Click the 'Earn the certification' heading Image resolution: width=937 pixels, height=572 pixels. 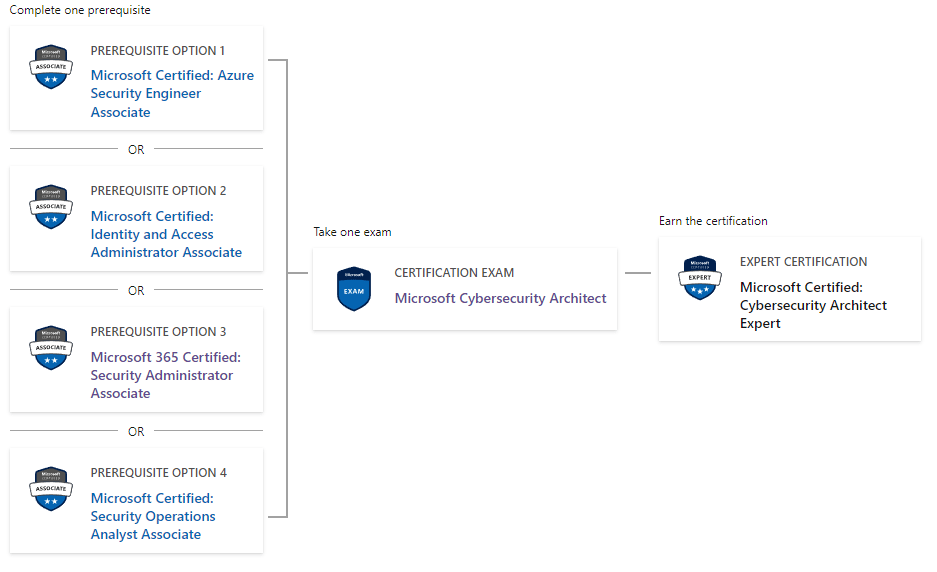click(x=713, y=220)
